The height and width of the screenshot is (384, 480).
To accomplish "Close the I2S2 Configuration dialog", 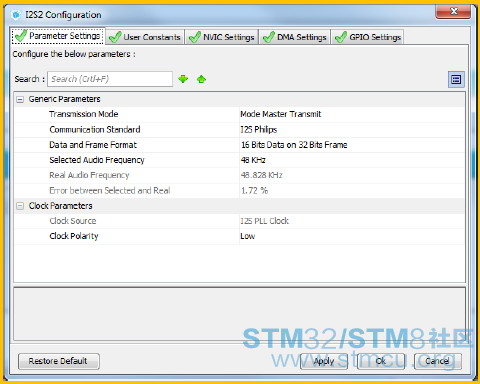I will (x=453, y=11).
